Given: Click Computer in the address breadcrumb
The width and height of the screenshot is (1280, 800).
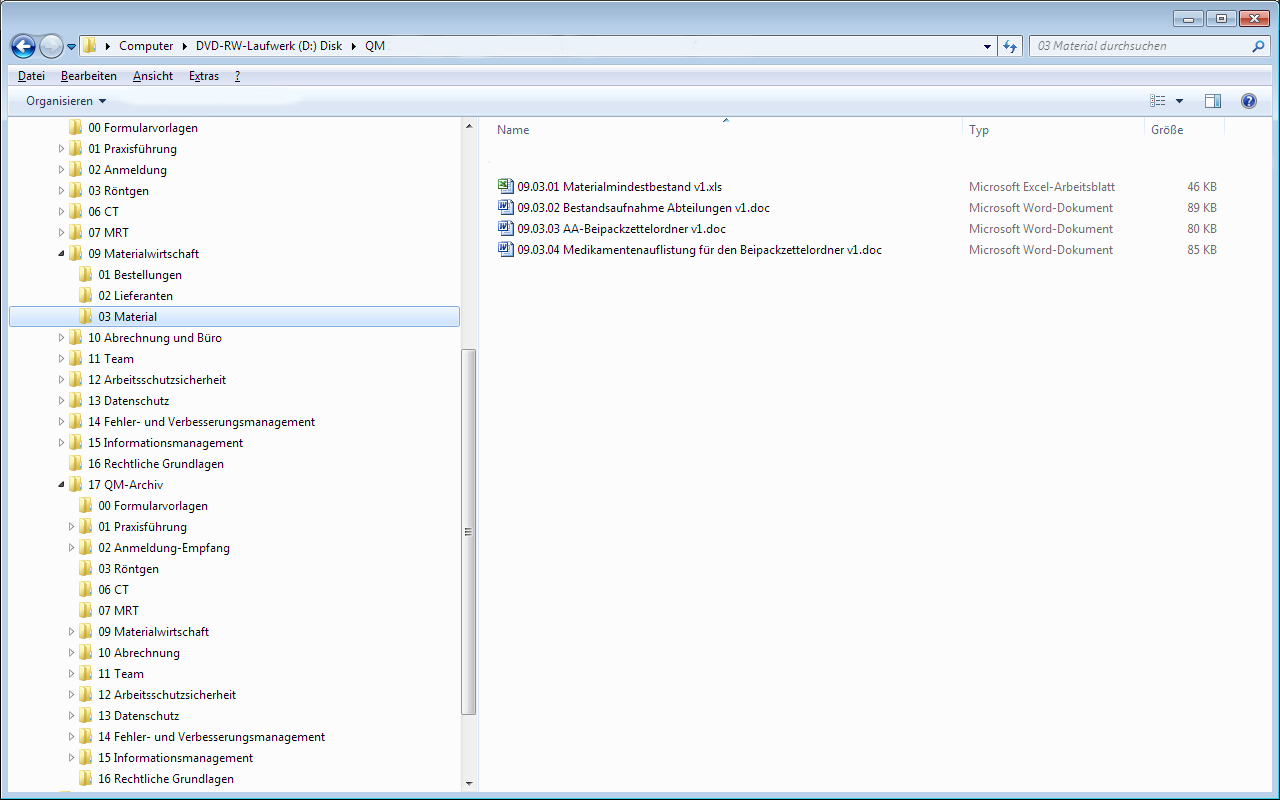Looking at the screenshot, I should point(146,46).
